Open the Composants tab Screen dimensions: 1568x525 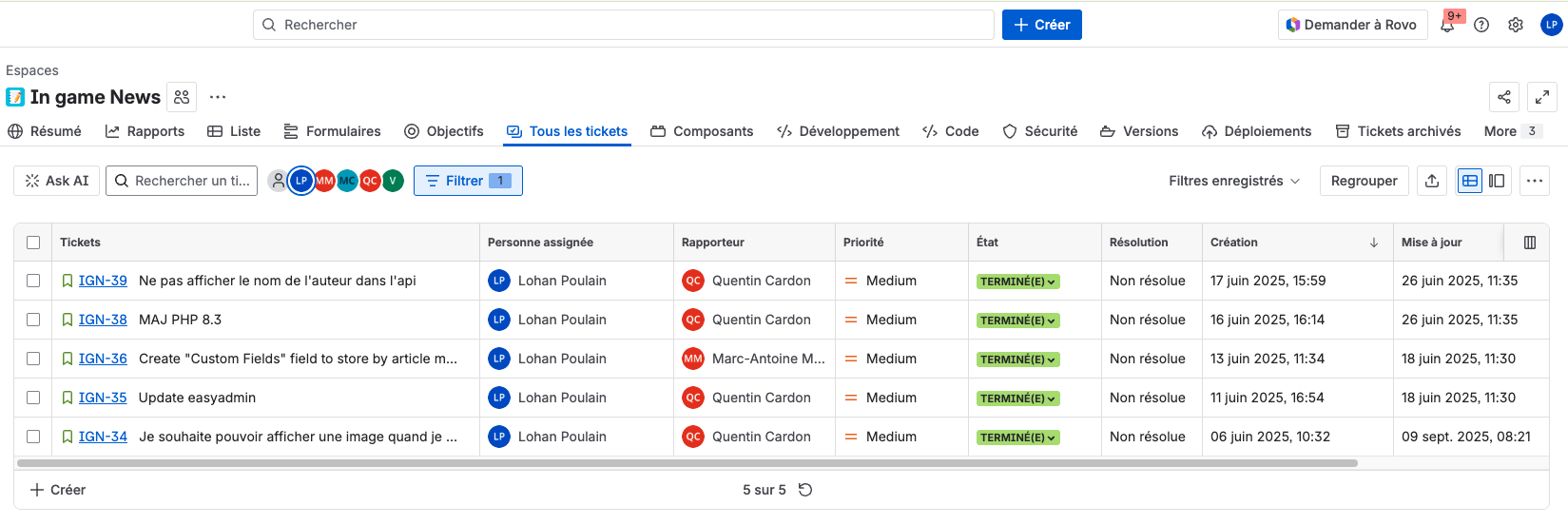702,131
